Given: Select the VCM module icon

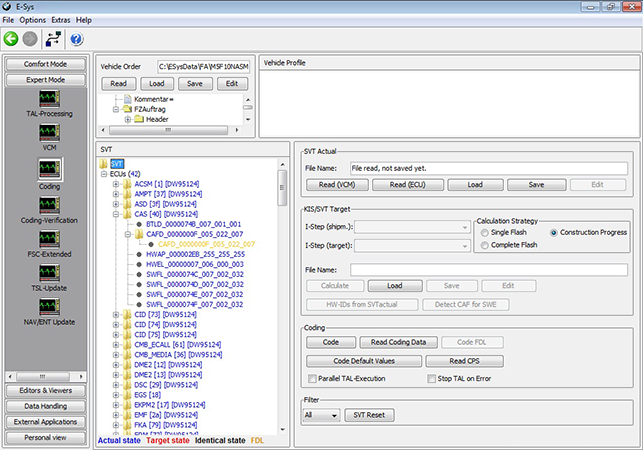Looking at the screenshot, I should coord(49,133).
